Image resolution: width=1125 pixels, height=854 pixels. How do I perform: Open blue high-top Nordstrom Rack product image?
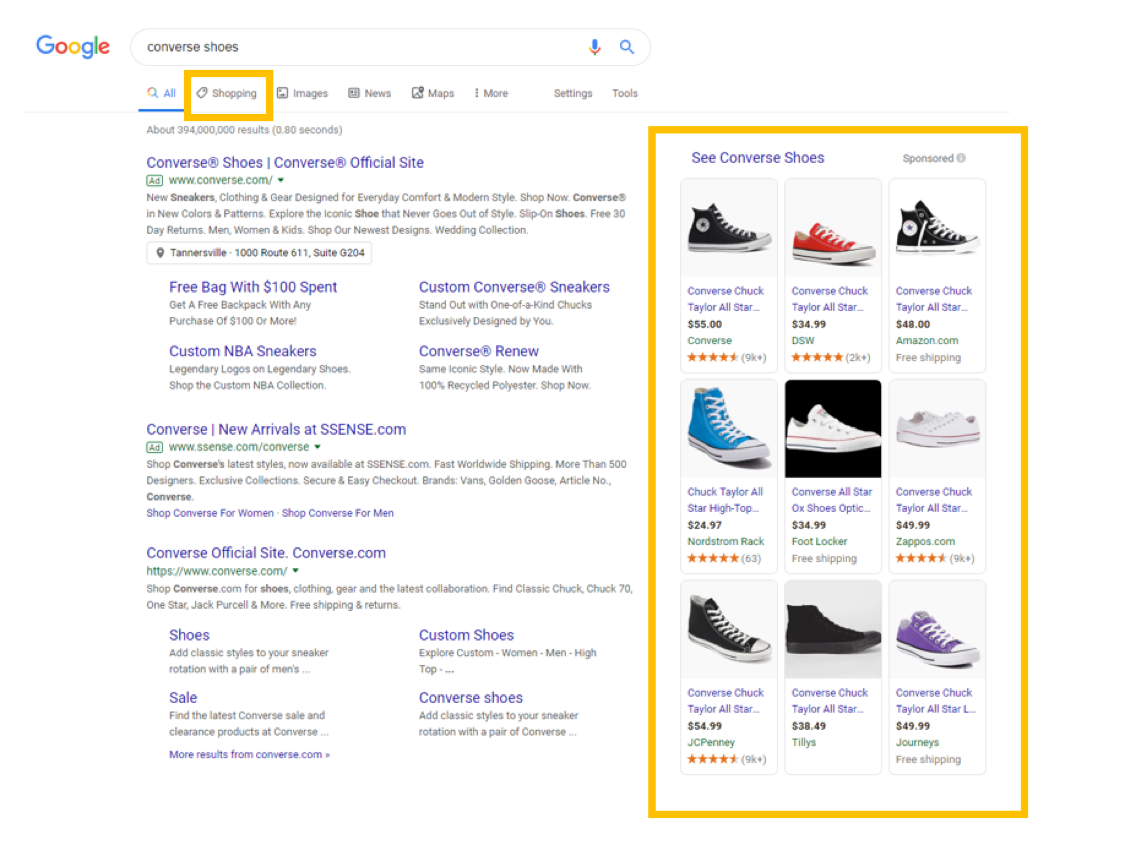(728, 429)
